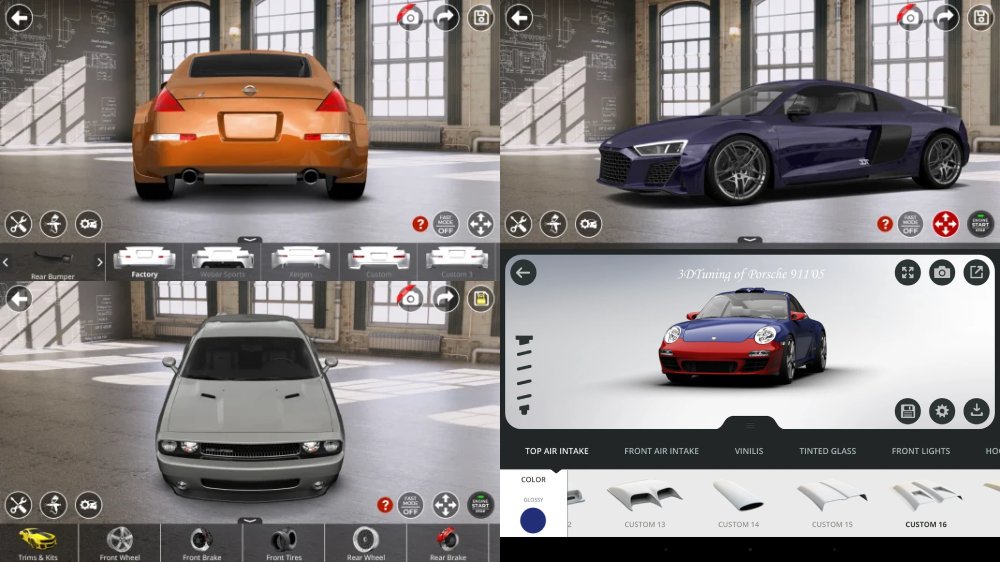Choose the Xeigen rear bumper
Viewport: 1000px width, 562px height.
[300, 262]
